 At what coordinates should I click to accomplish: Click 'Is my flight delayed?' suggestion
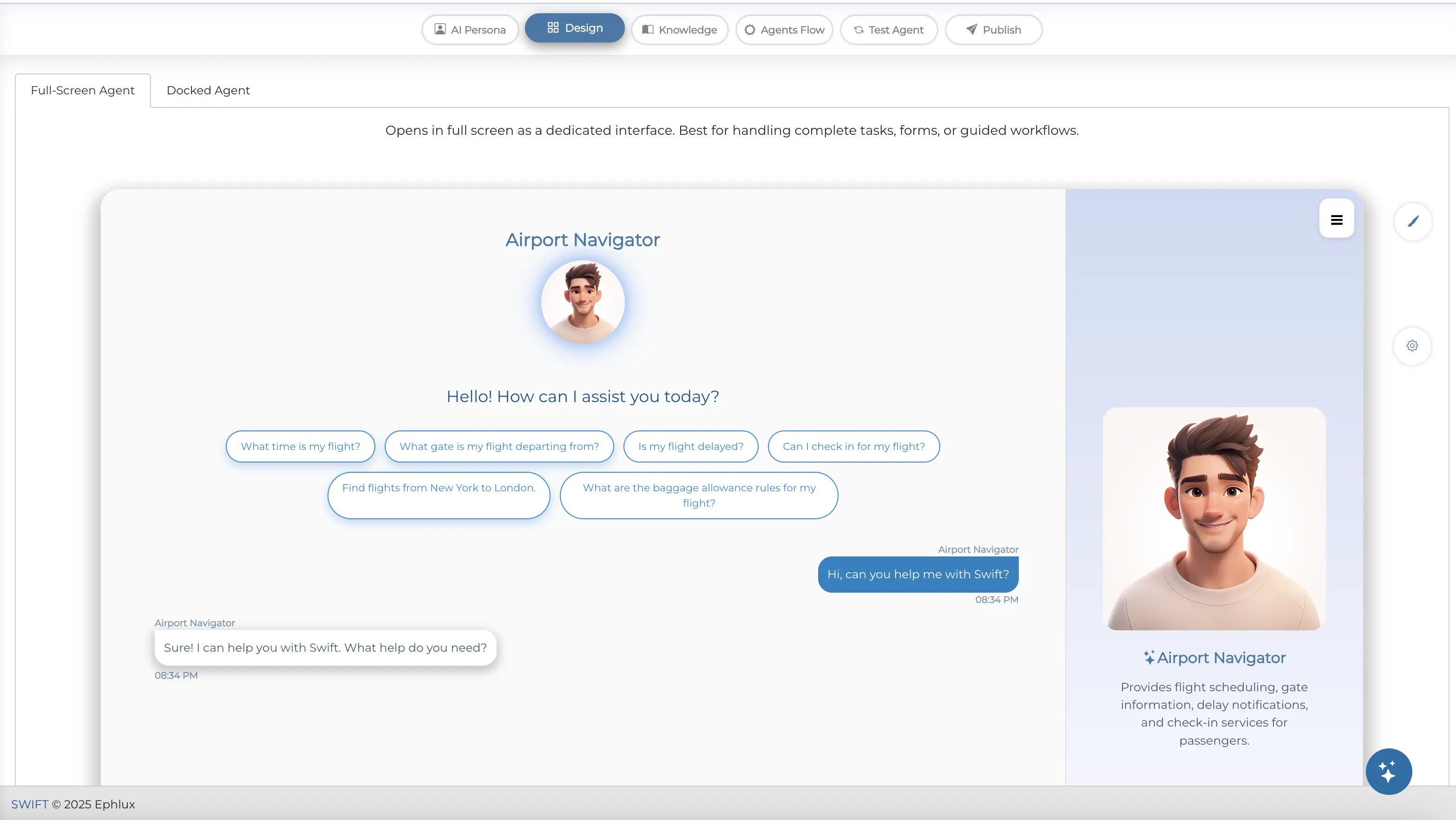pos(690,446)
